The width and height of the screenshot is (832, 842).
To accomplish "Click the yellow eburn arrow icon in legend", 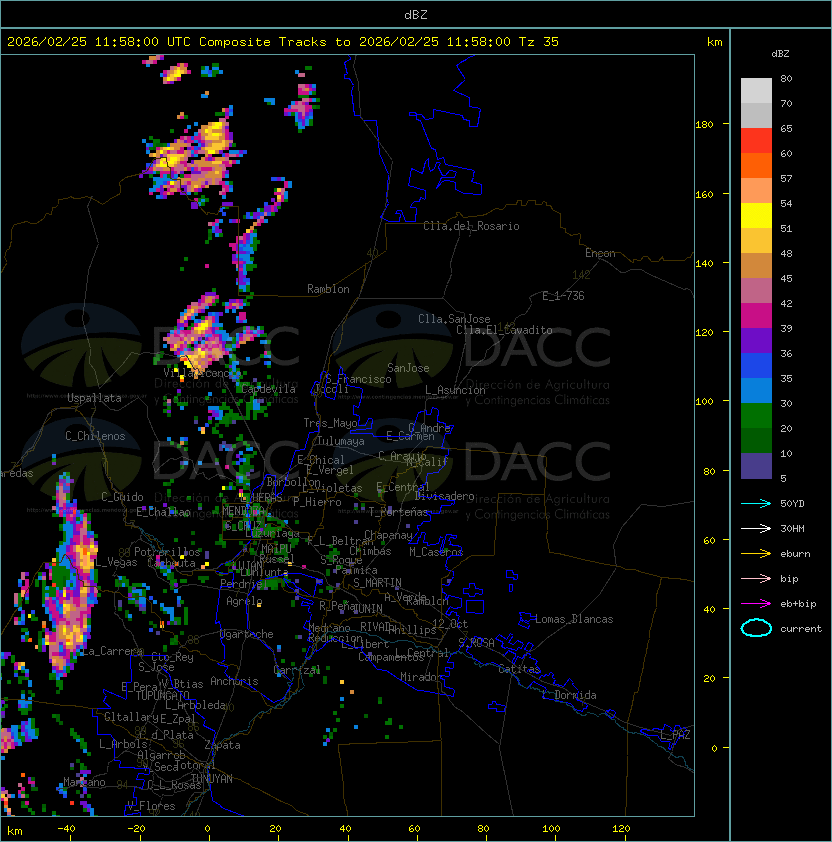I will pos(756,554).
